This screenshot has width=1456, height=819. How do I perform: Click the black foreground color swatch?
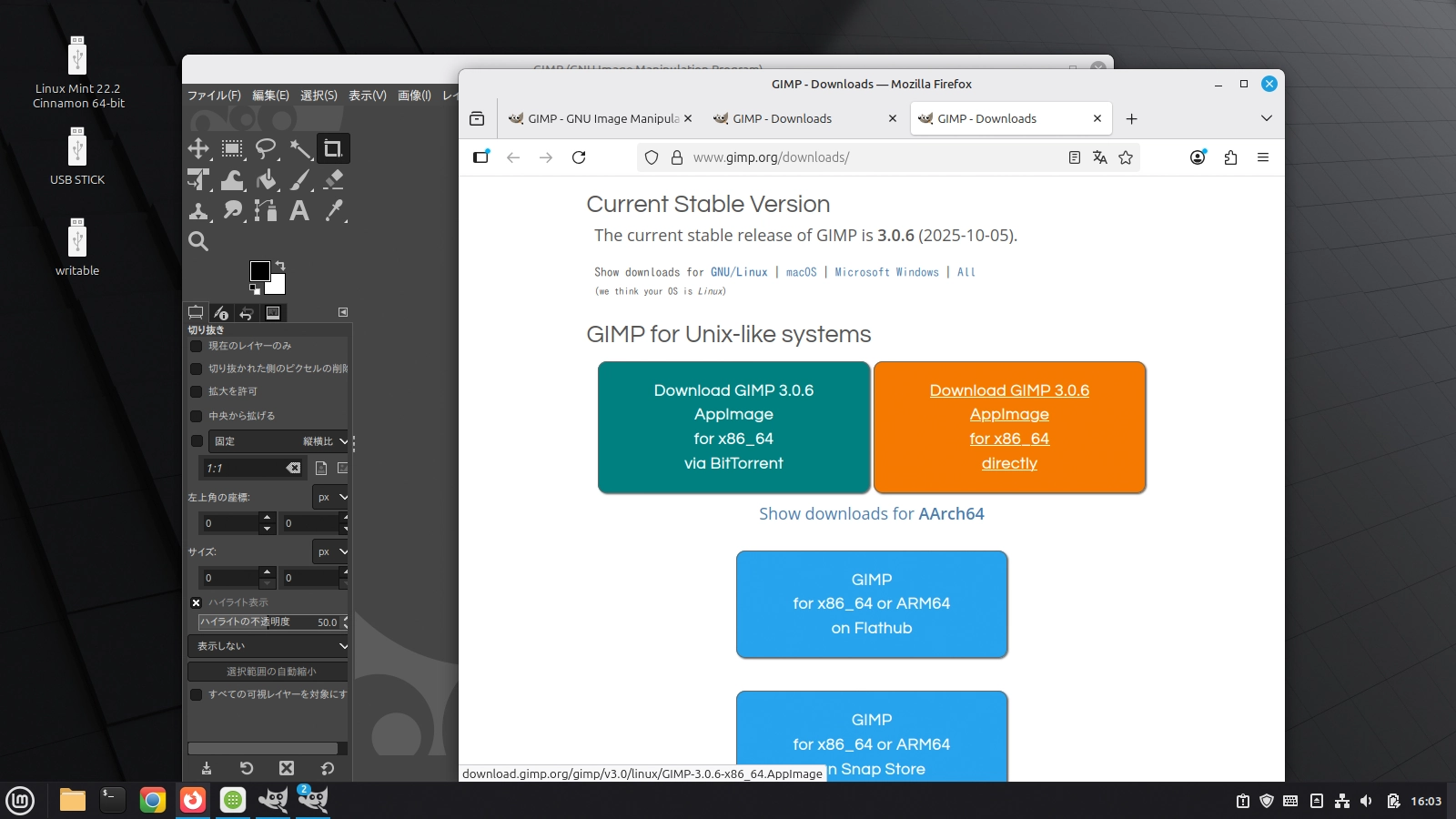[259, 270]
